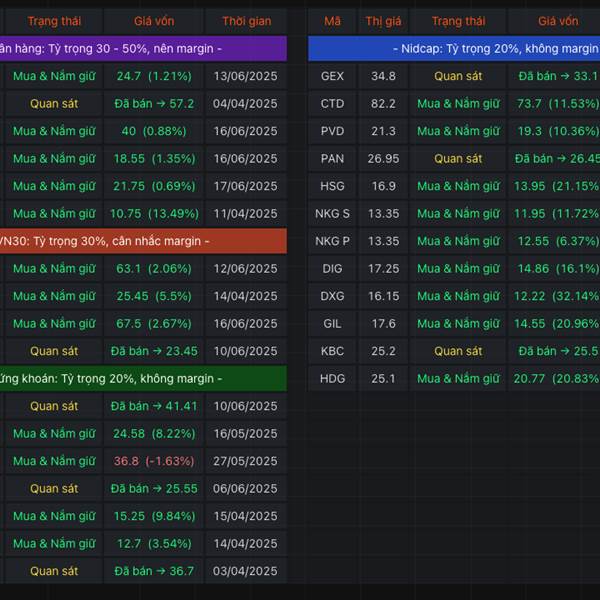Click cell Đã bán → 23.45
600x600 pixels.
(154, 351)
